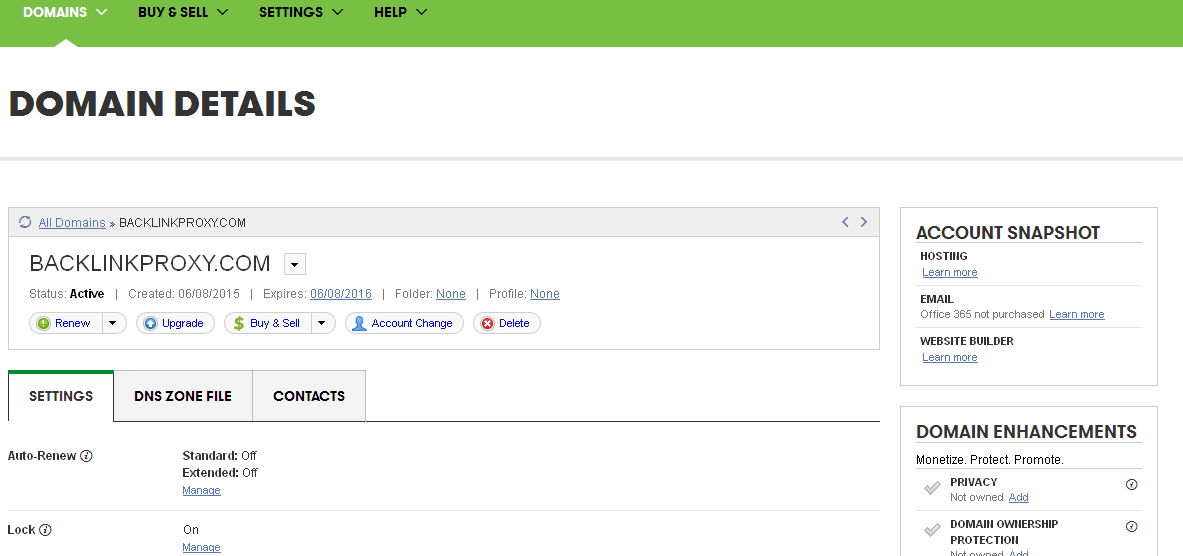Go to previous domain using left arrow
This screenshot has height=556, width=1183.
845,222
